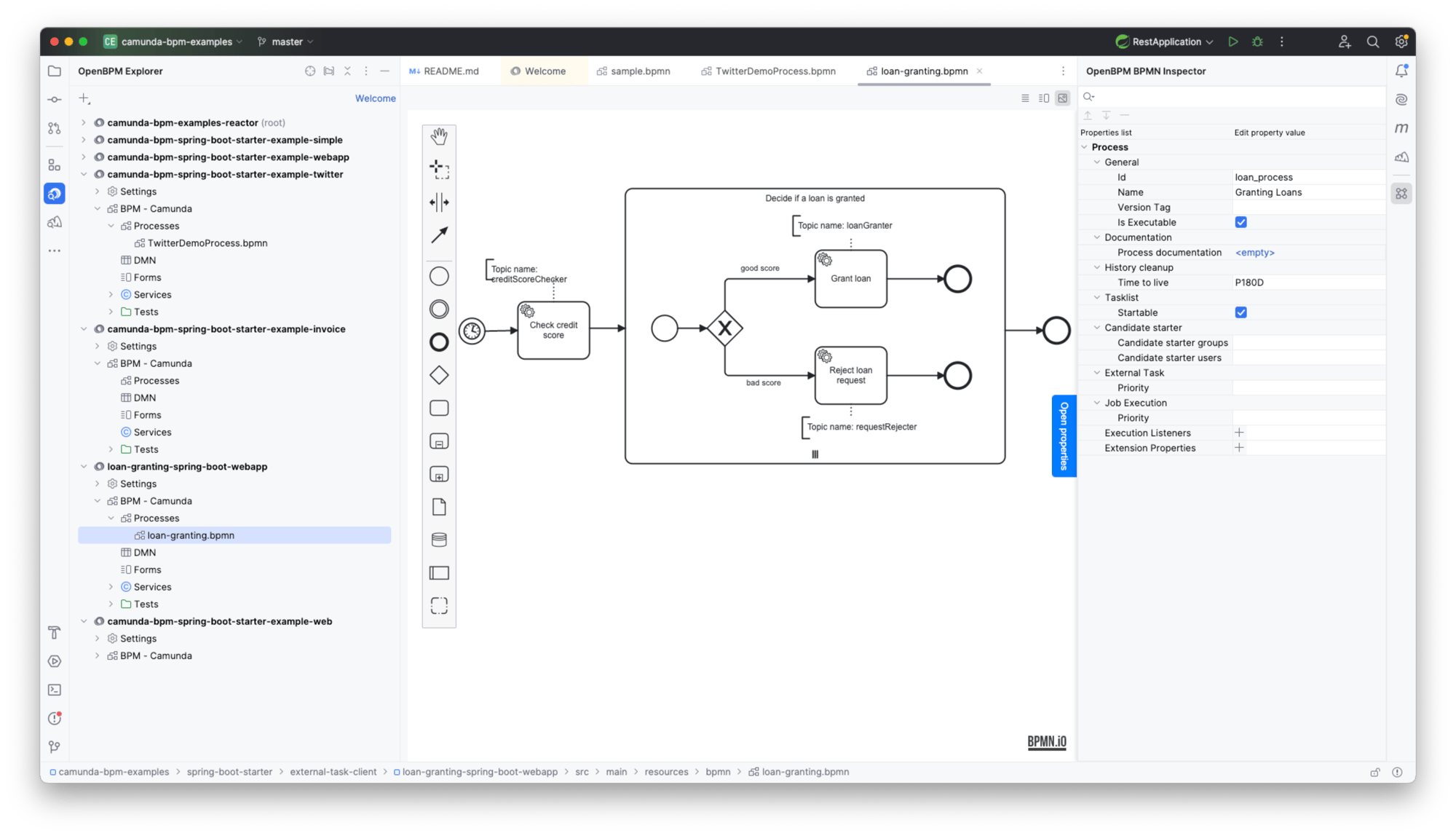Viewport: 1456px width, 836px height.
Task: Create a Data Object from the palette
Action: [439, 507]
